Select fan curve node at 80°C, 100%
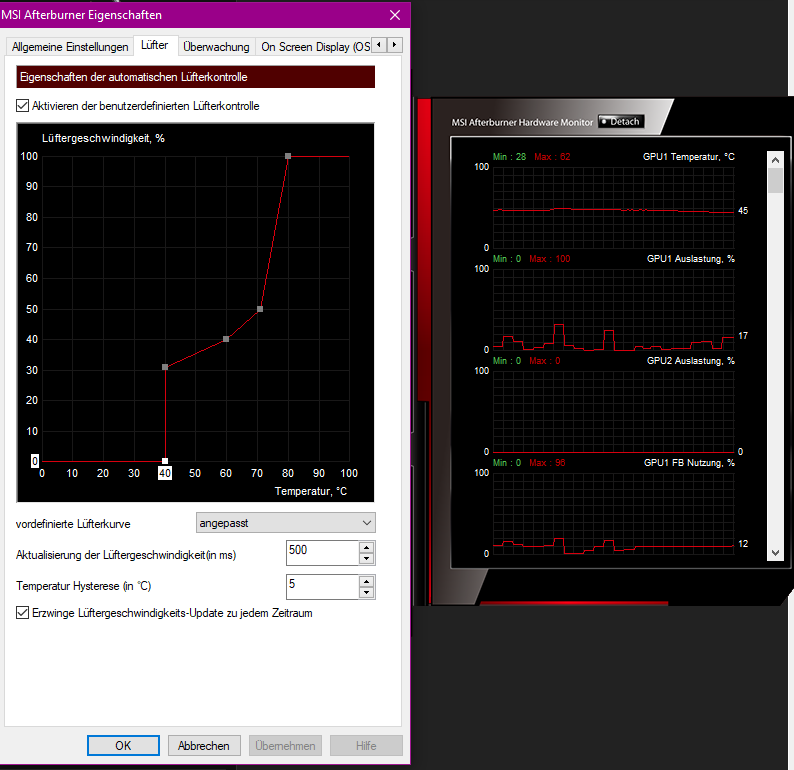The image size is (794, 770). click(x=288, y=156)
